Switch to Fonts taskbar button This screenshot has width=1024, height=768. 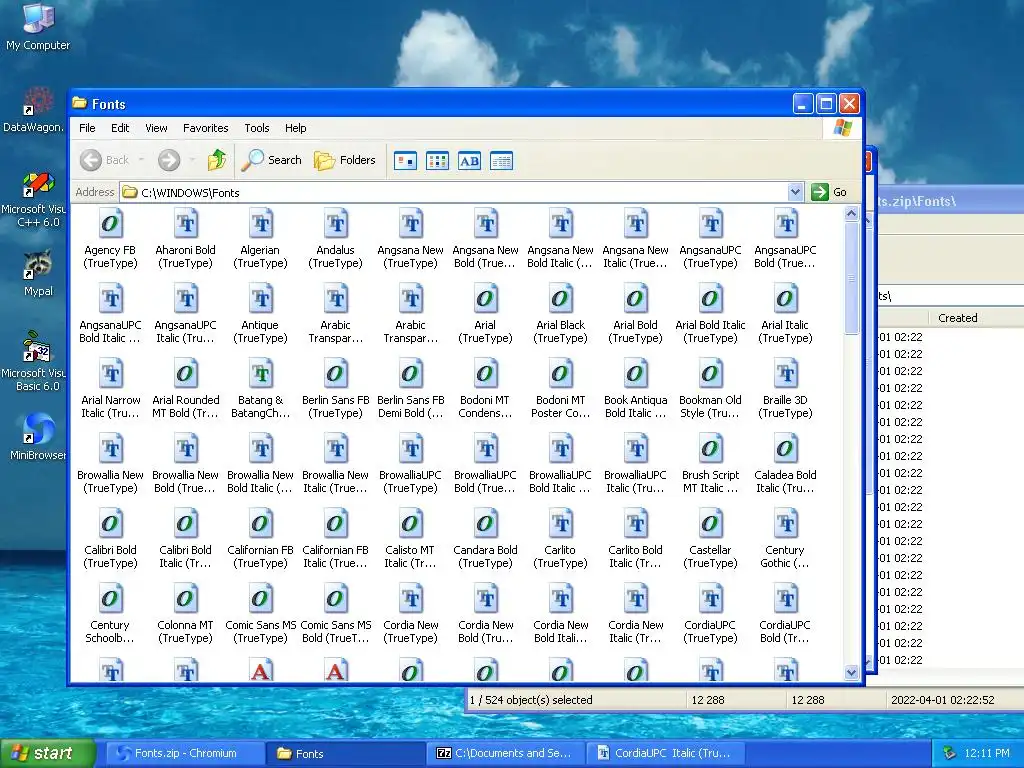[x=345, y=754]
